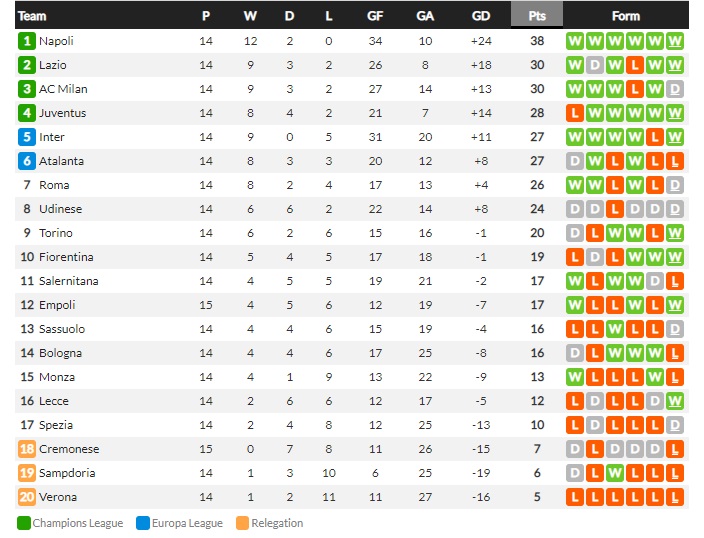Sort table by the GF column header
This screenshot has height=538, width=704.
pyautogui.click(x=375, y=16)
